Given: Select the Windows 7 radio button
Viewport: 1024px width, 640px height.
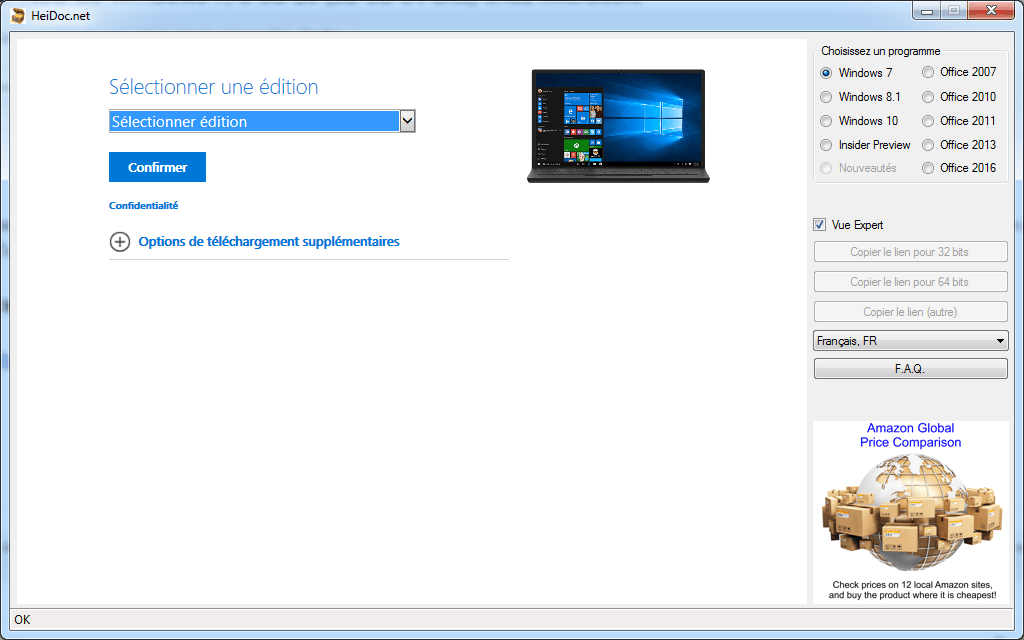Looking at the screenshot, I should coord(826,72).
